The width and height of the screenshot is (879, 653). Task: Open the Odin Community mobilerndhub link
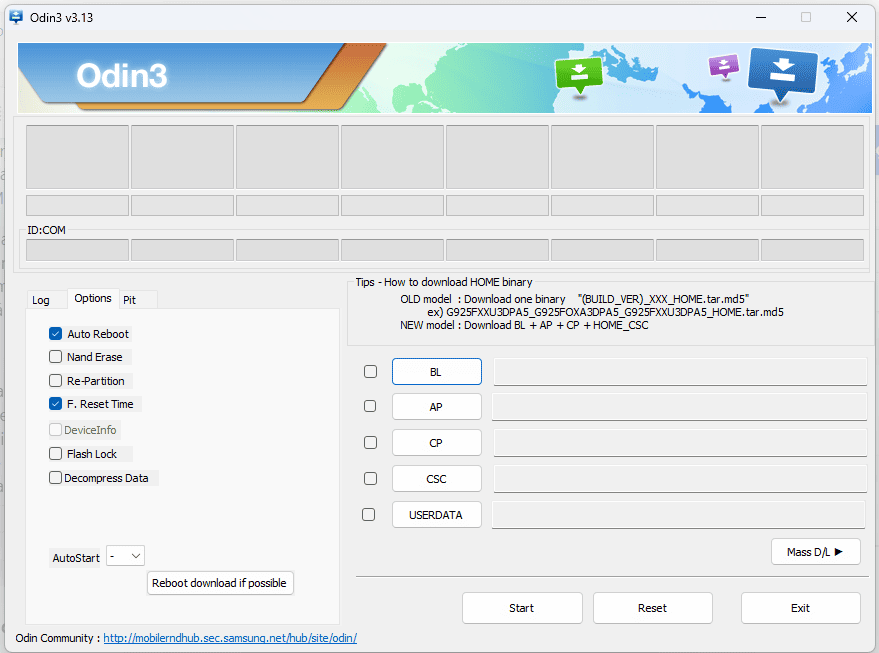pos(229,637)
